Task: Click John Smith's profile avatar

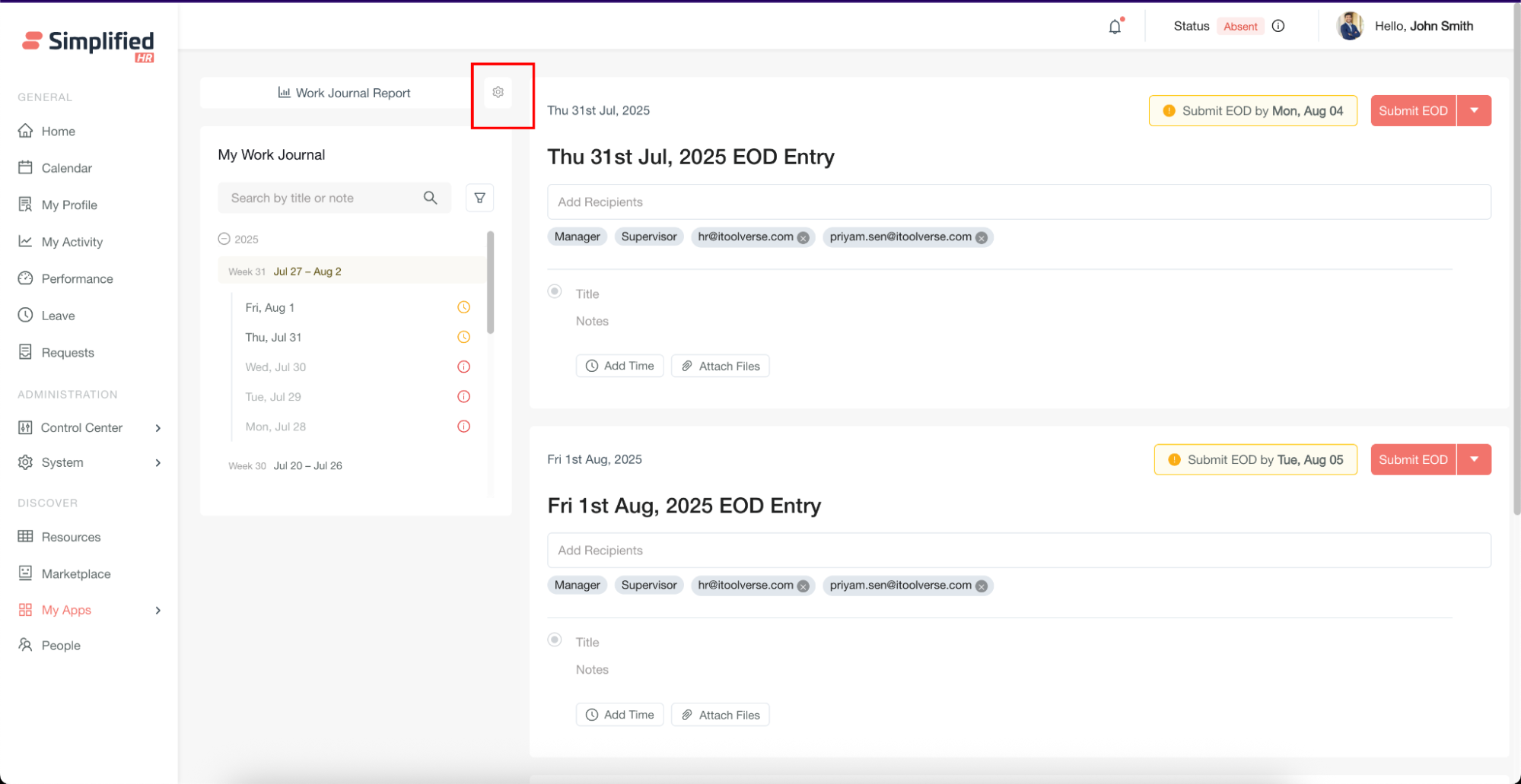Action: pyautogui.click(x=1350, y=26)
